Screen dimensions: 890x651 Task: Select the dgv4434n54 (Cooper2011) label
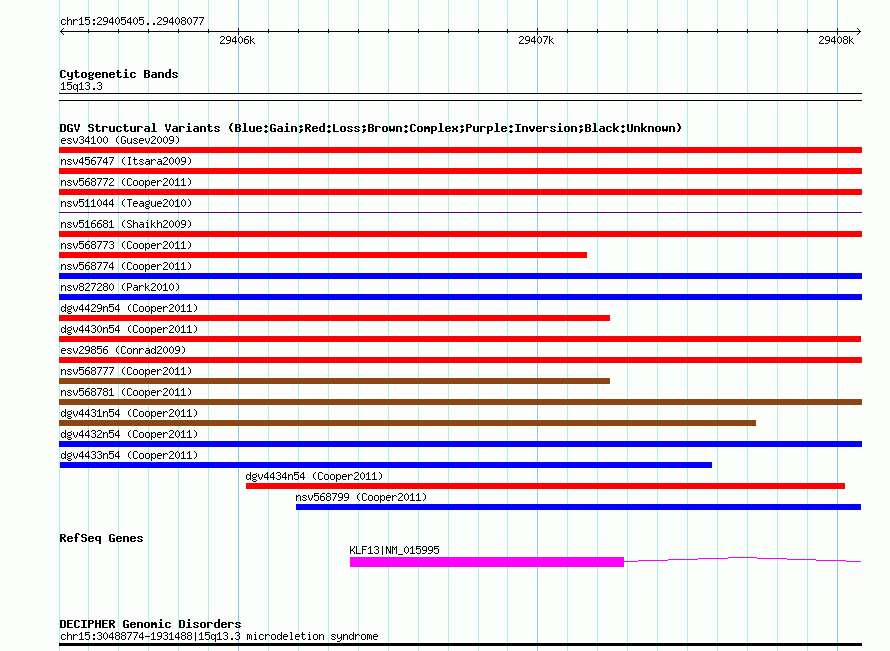point(314,476)
